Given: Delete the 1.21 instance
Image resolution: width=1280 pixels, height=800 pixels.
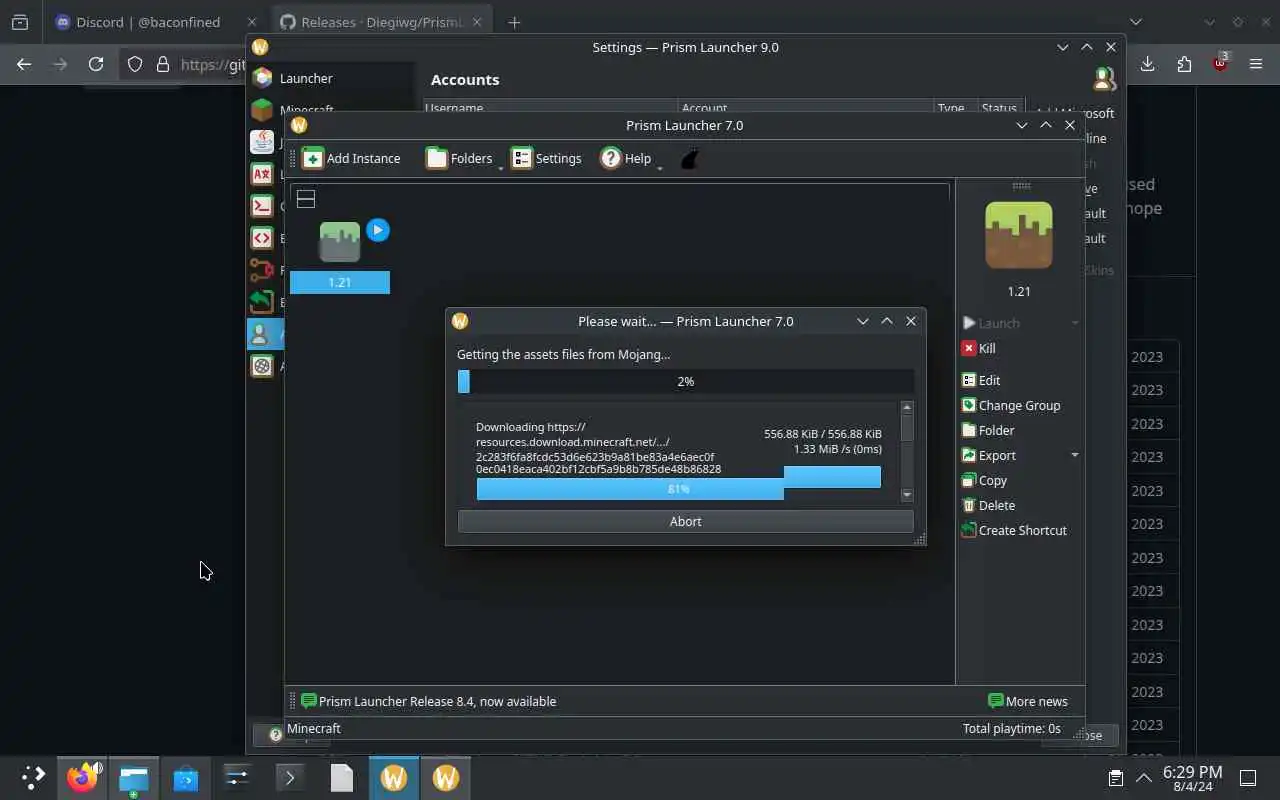Looking at the screenshot, I should tap(988, 505).
